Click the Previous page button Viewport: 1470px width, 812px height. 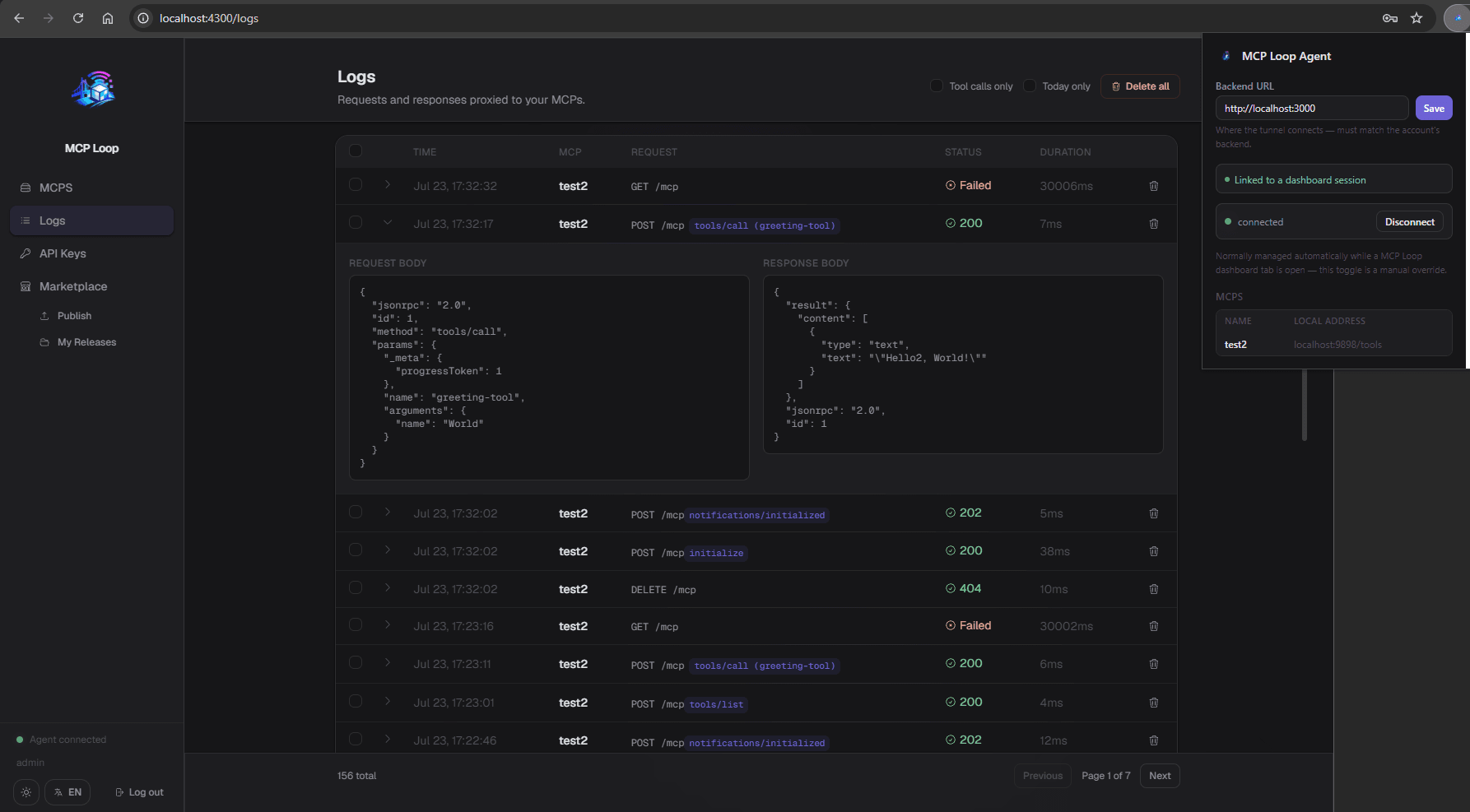tap(1043, 776)
